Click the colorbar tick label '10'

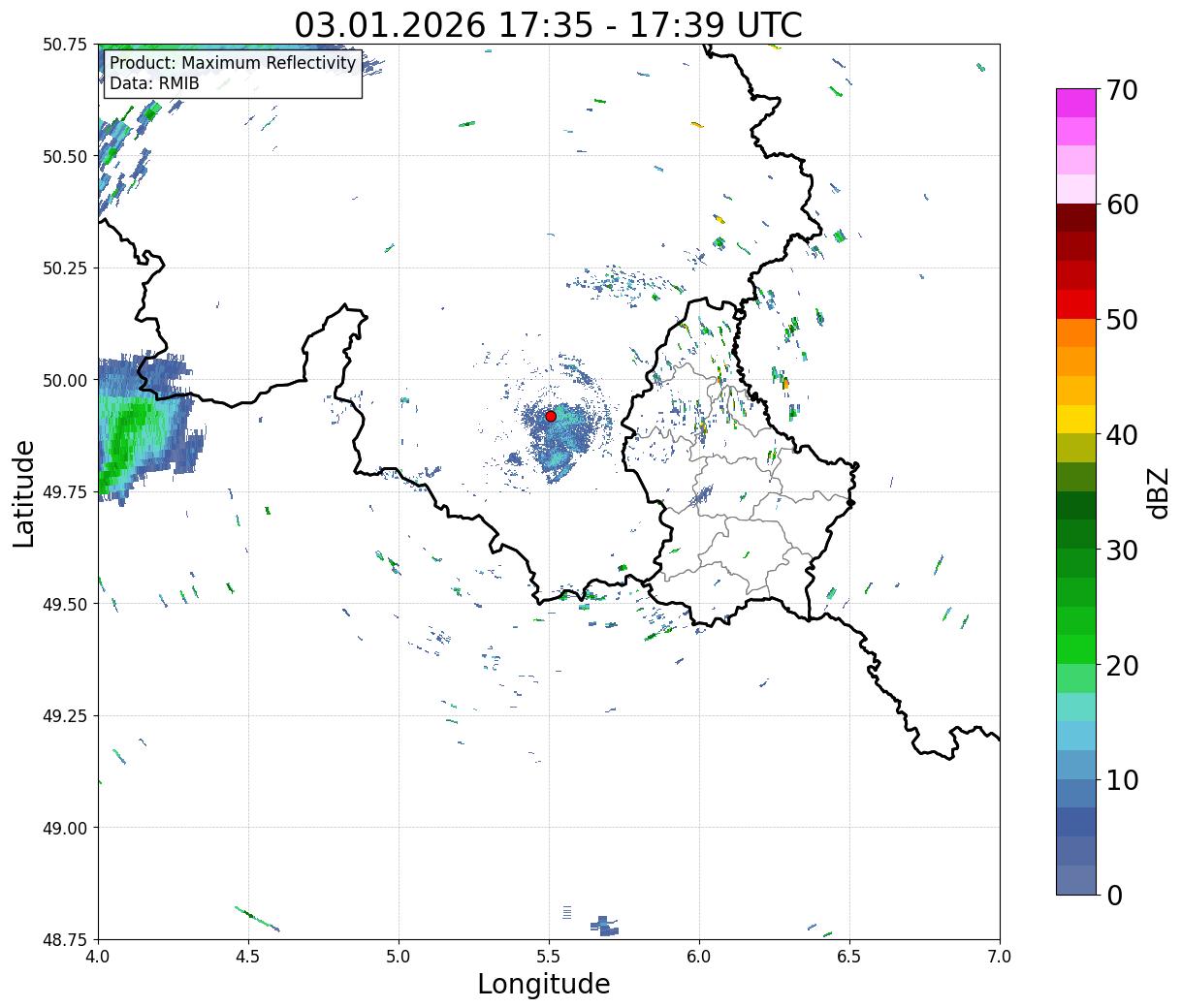(x=1122, y=779)
